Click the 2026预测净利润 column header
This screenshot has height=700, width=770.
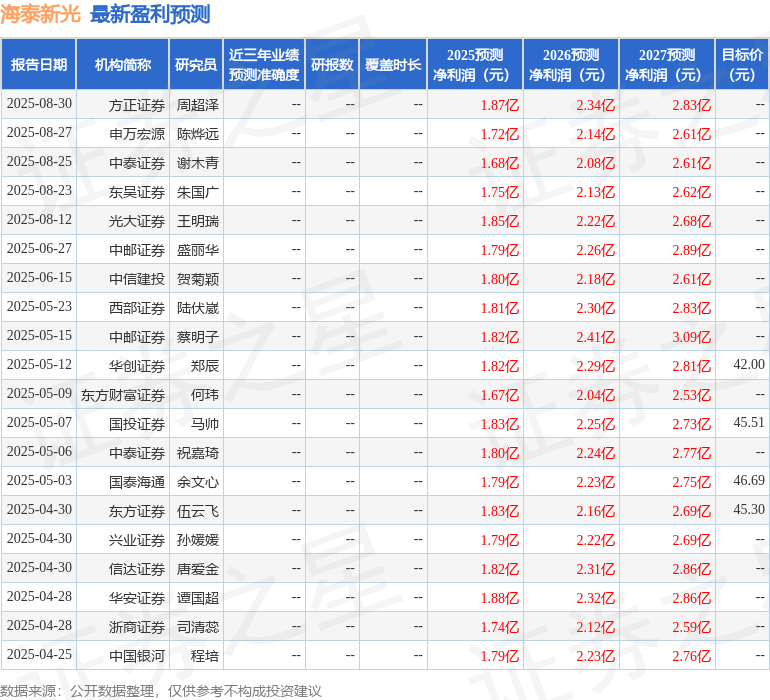point(571,64)
